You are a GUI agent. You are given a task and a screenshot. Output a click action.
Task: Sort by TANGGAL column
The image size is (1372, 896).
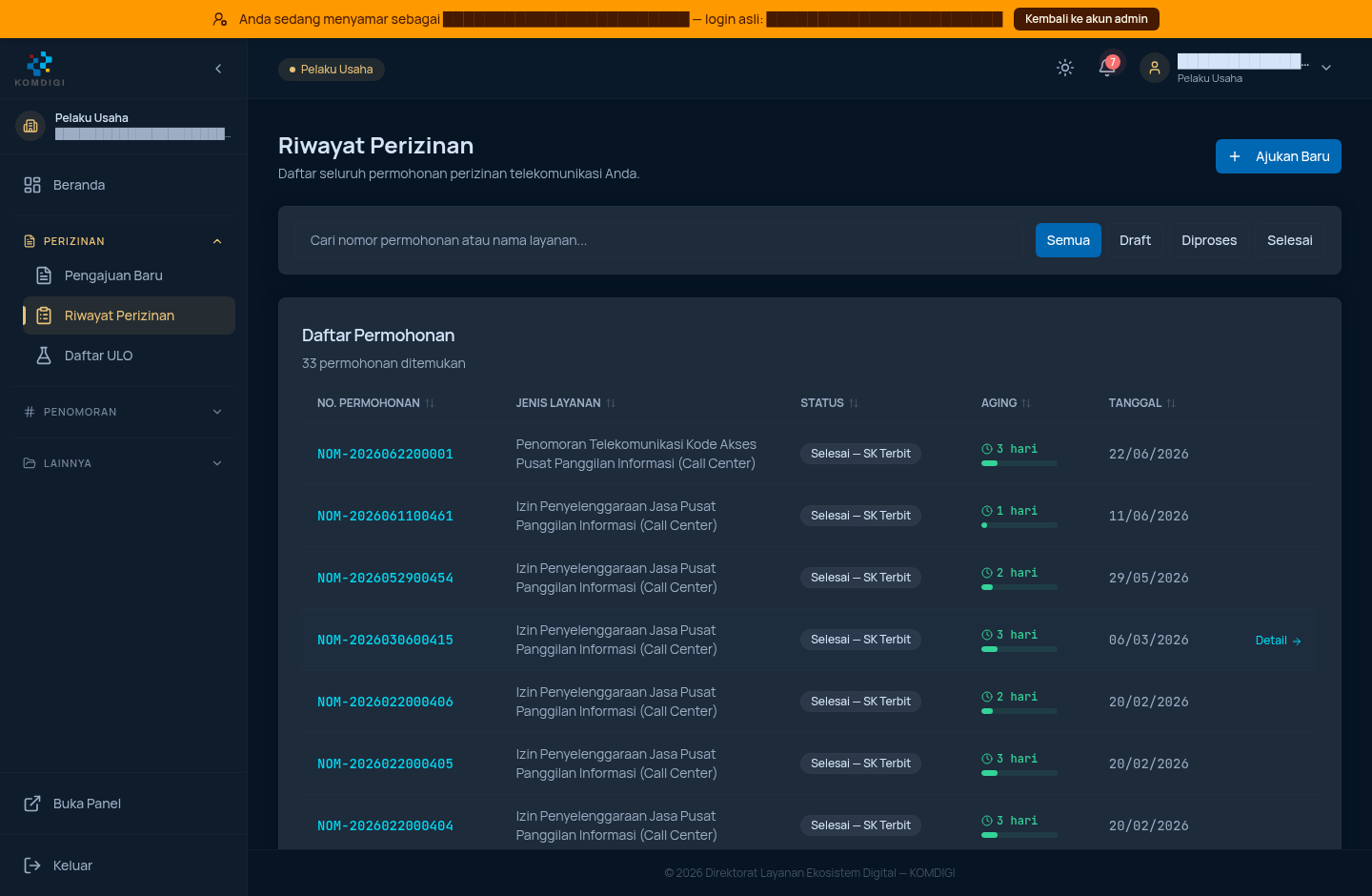[1142, 403]
